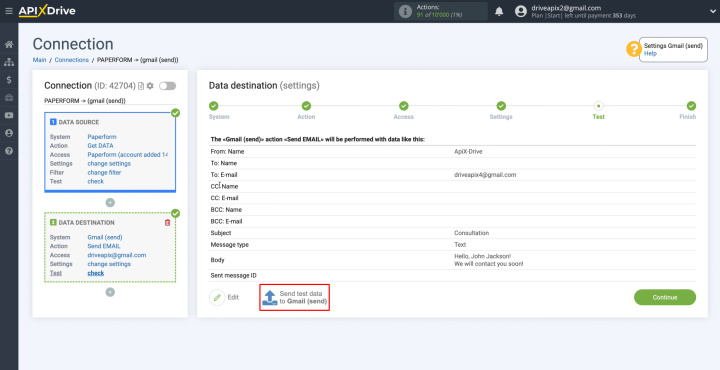The image size is (720, 370).
Task: Open the Get DATA action link
Action: 101,146
